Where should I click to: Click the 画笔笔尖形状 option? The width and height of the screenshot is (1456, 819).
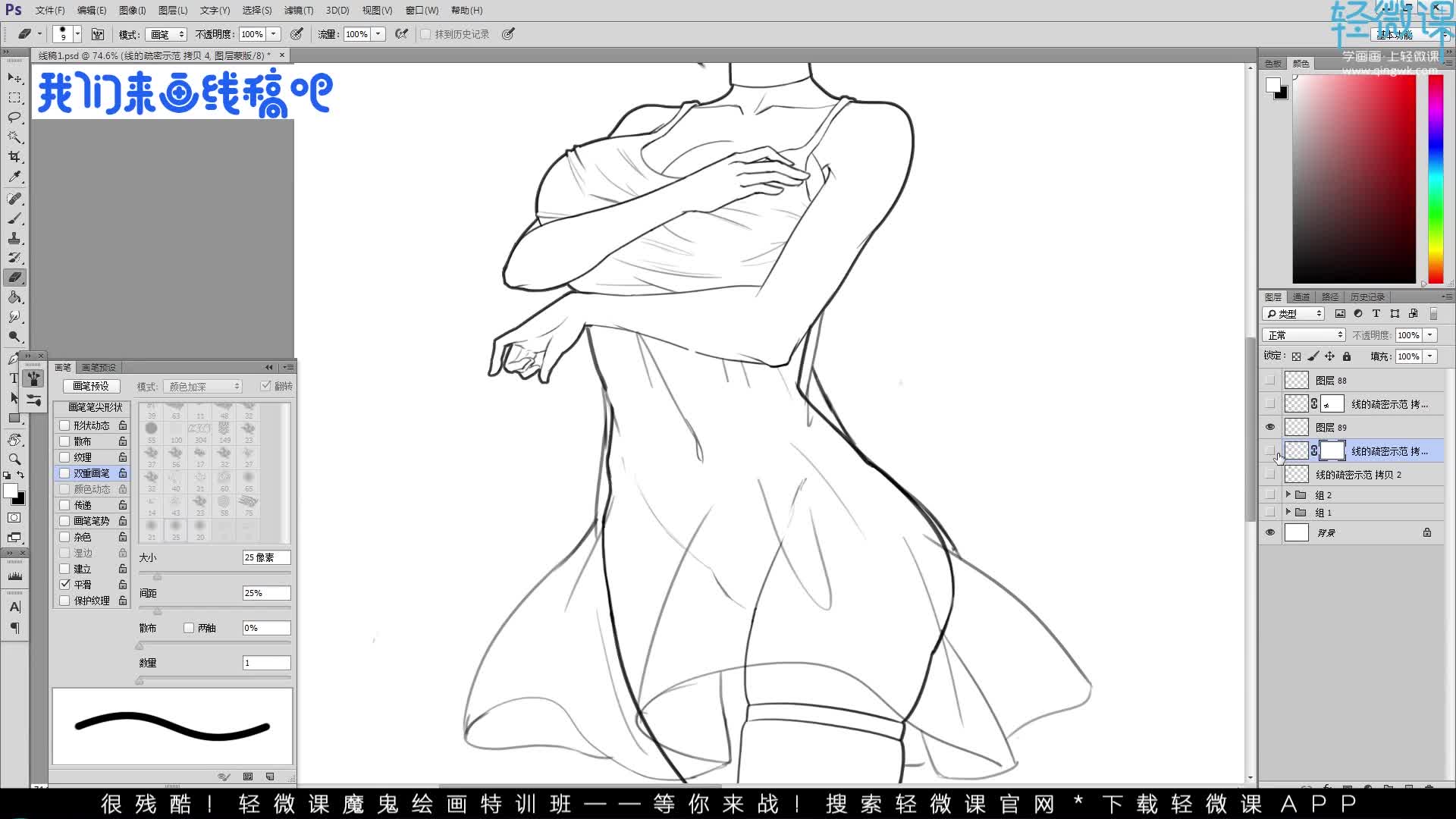(95, 407)
